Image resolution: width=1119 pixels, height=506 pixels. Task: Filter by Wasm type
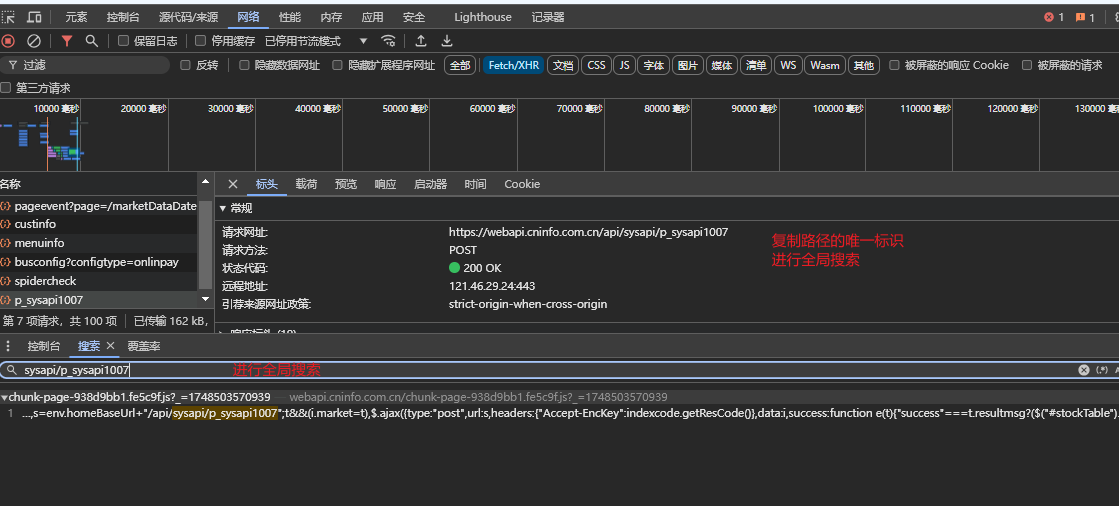pyautogui.click(x=825, y=65)
